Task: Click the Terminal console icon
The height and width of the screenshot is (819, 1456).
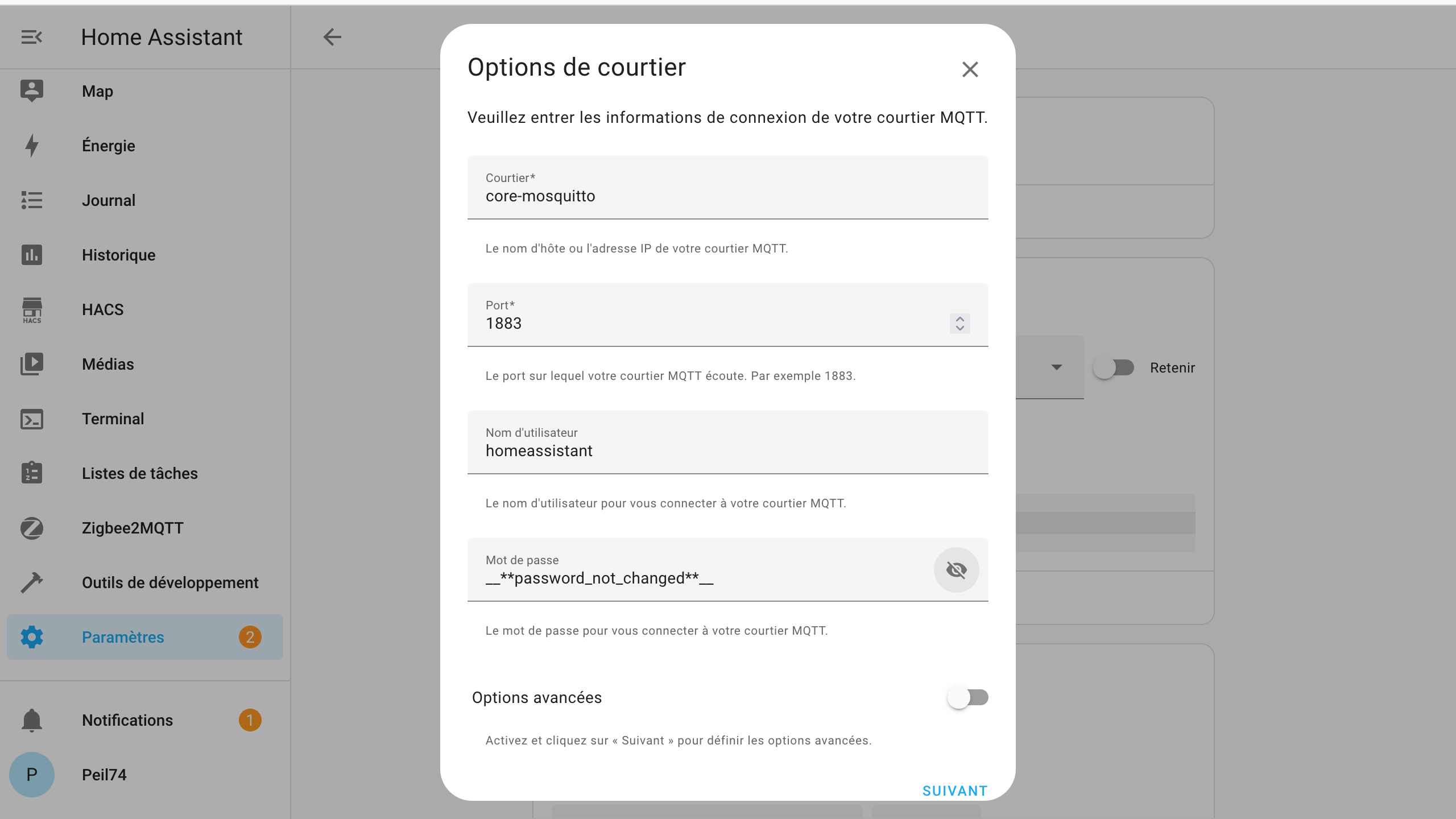Action: pos(32,419)
